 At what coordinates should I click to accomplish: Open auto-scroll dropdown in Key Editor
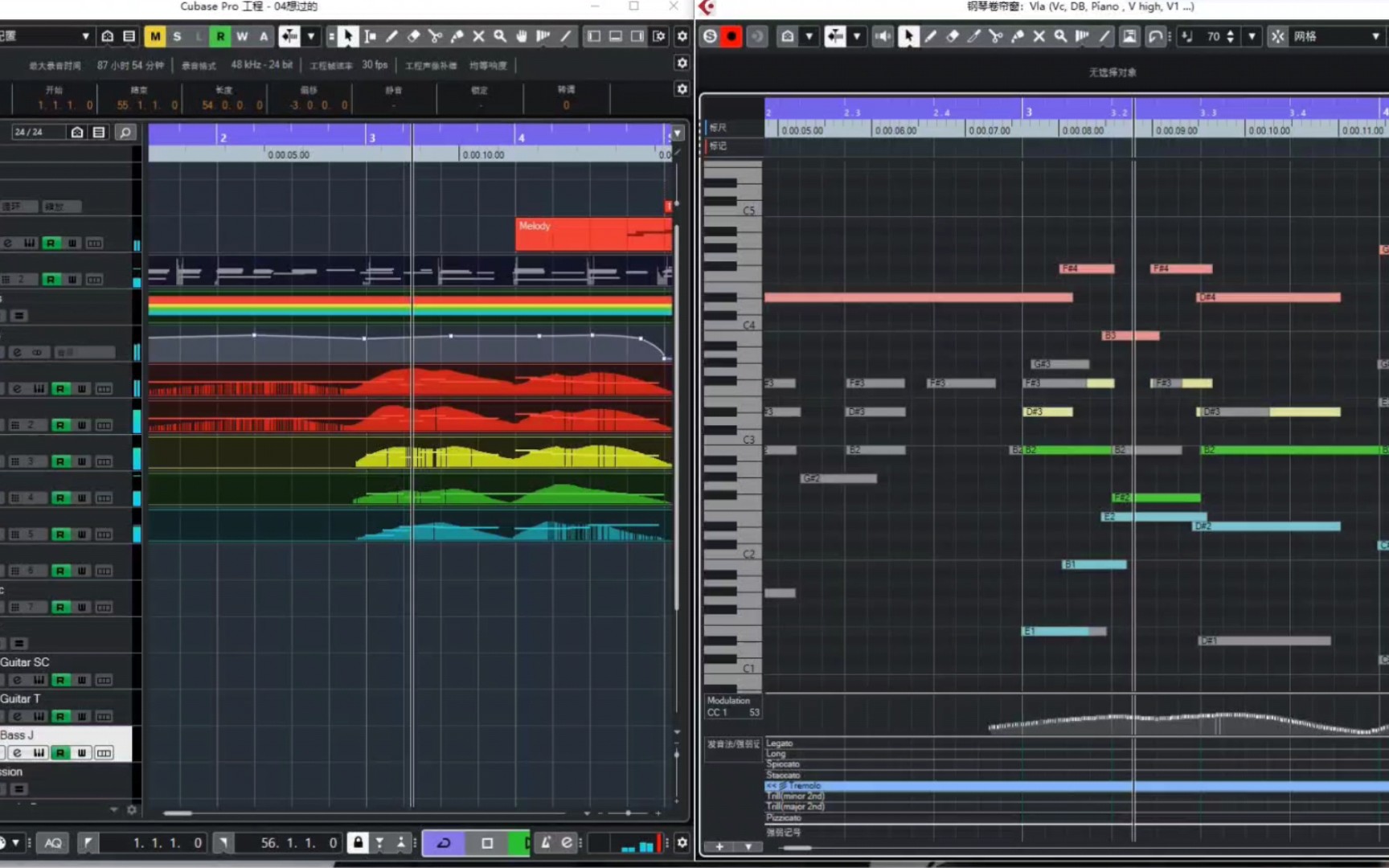(857, 36)
